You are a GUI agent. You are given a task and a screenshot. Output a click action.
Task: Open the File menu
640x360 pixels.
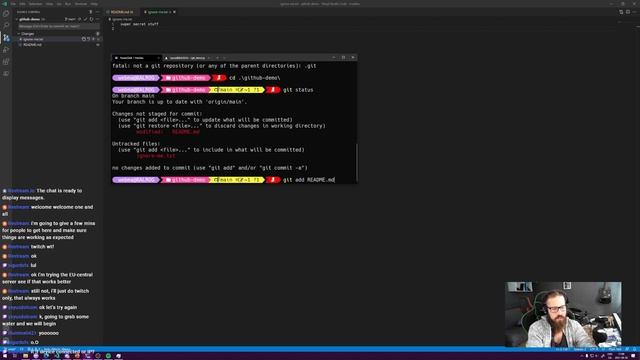pos(13,4)
